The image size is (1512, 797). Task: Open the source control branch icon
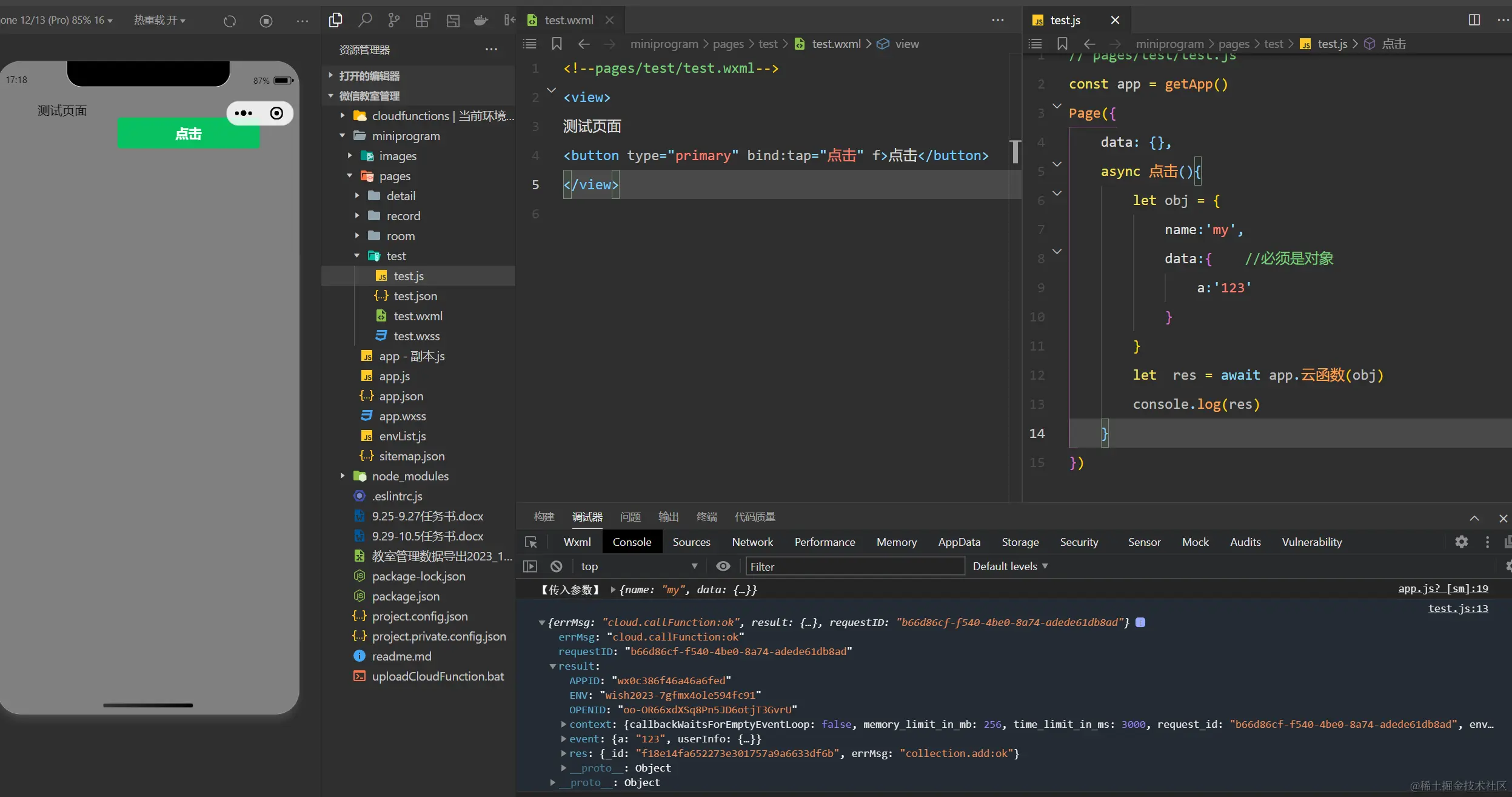coord(394,20)
